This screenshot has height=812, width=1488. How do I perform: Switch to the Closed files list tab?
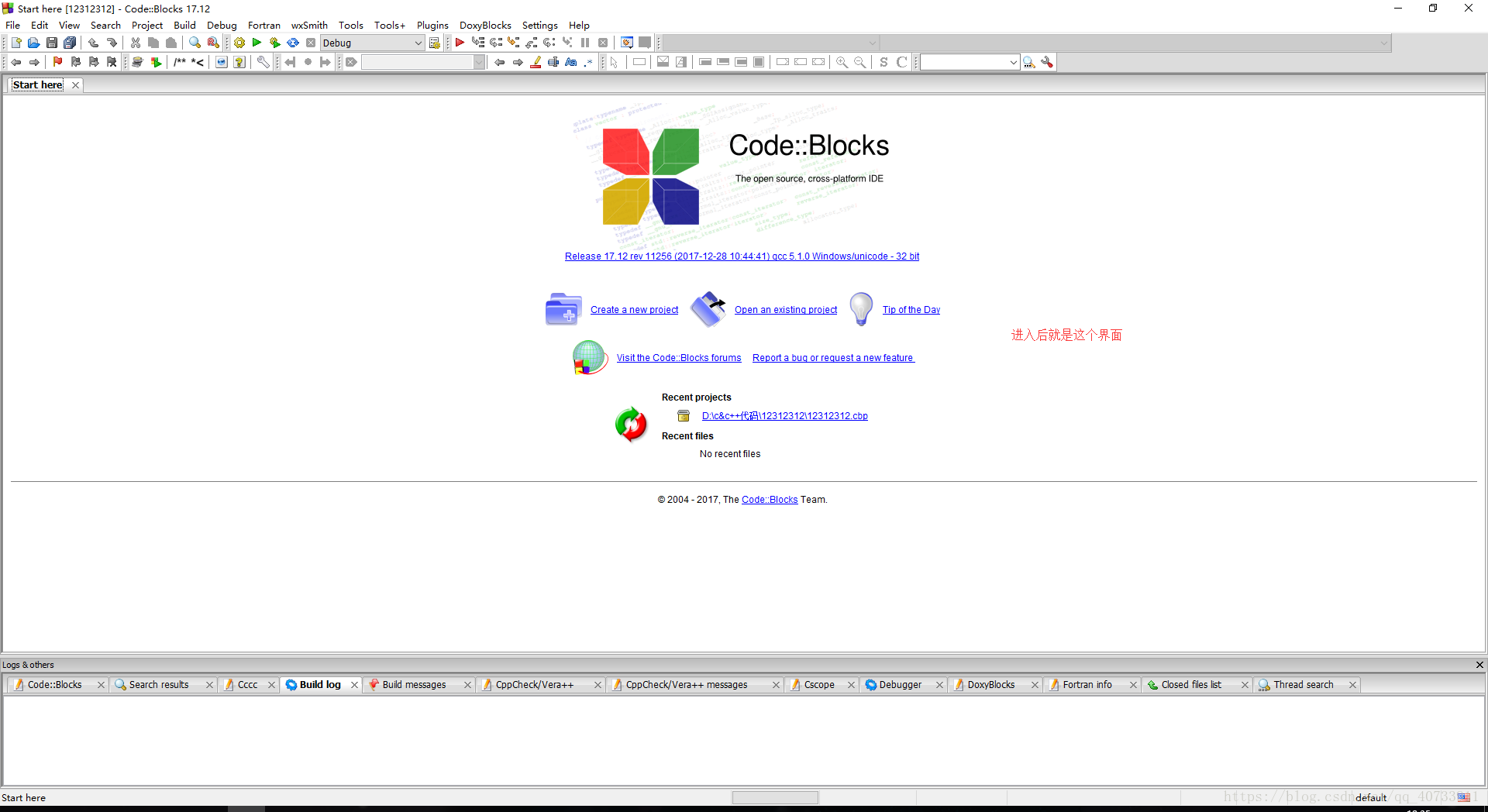[x=1191, y=685]
